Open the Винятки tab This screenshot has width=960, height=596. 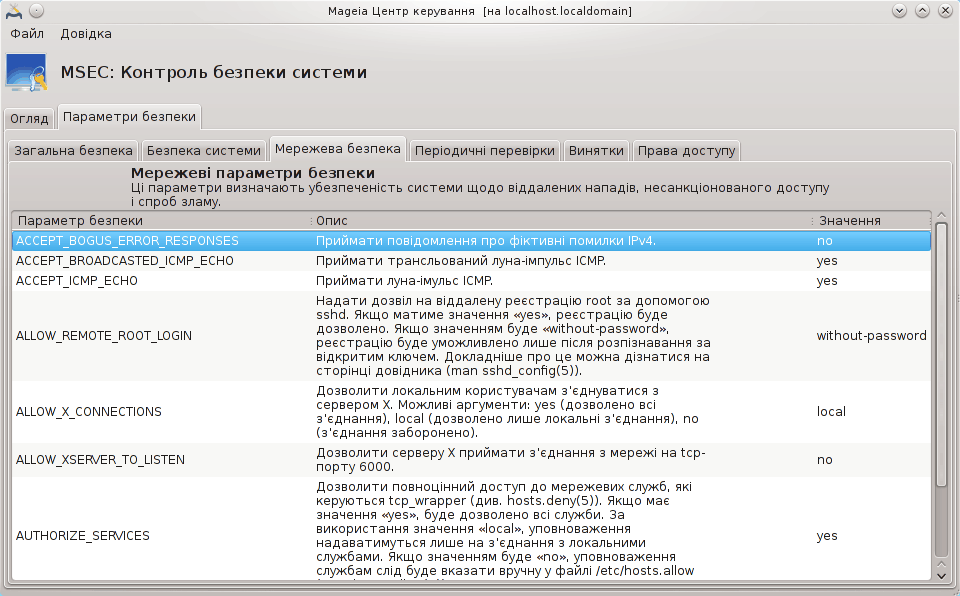[x=596, y=151]
